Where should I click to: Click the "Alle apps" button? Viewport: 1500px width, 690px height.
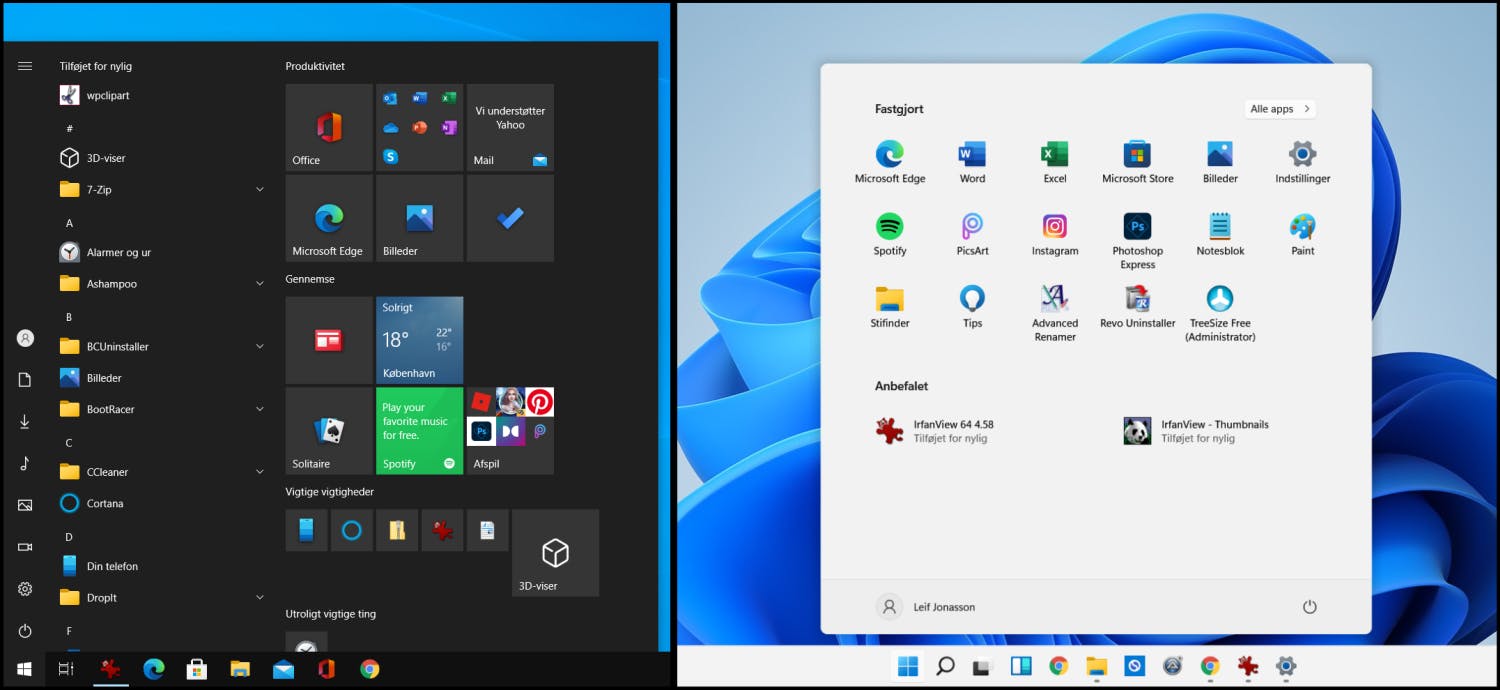pos(1279,108)
